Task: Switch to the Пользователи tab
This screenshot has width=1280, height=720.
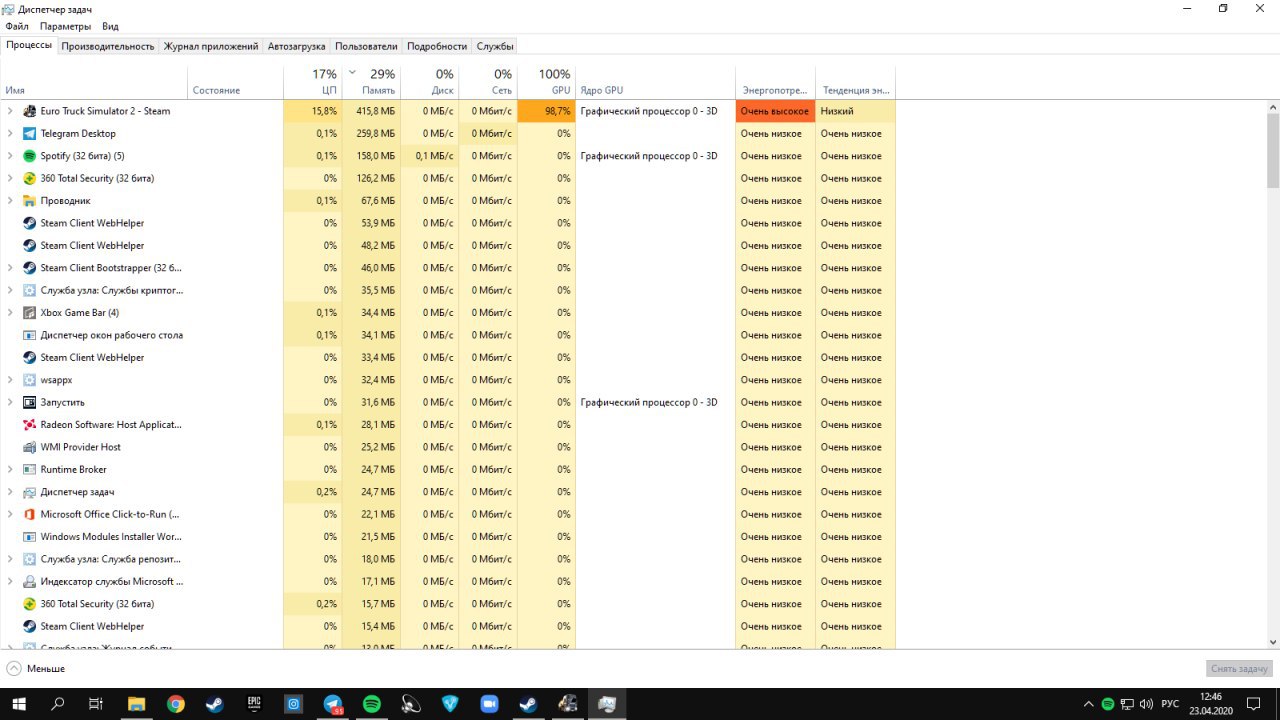Action: tap(366, 46)
